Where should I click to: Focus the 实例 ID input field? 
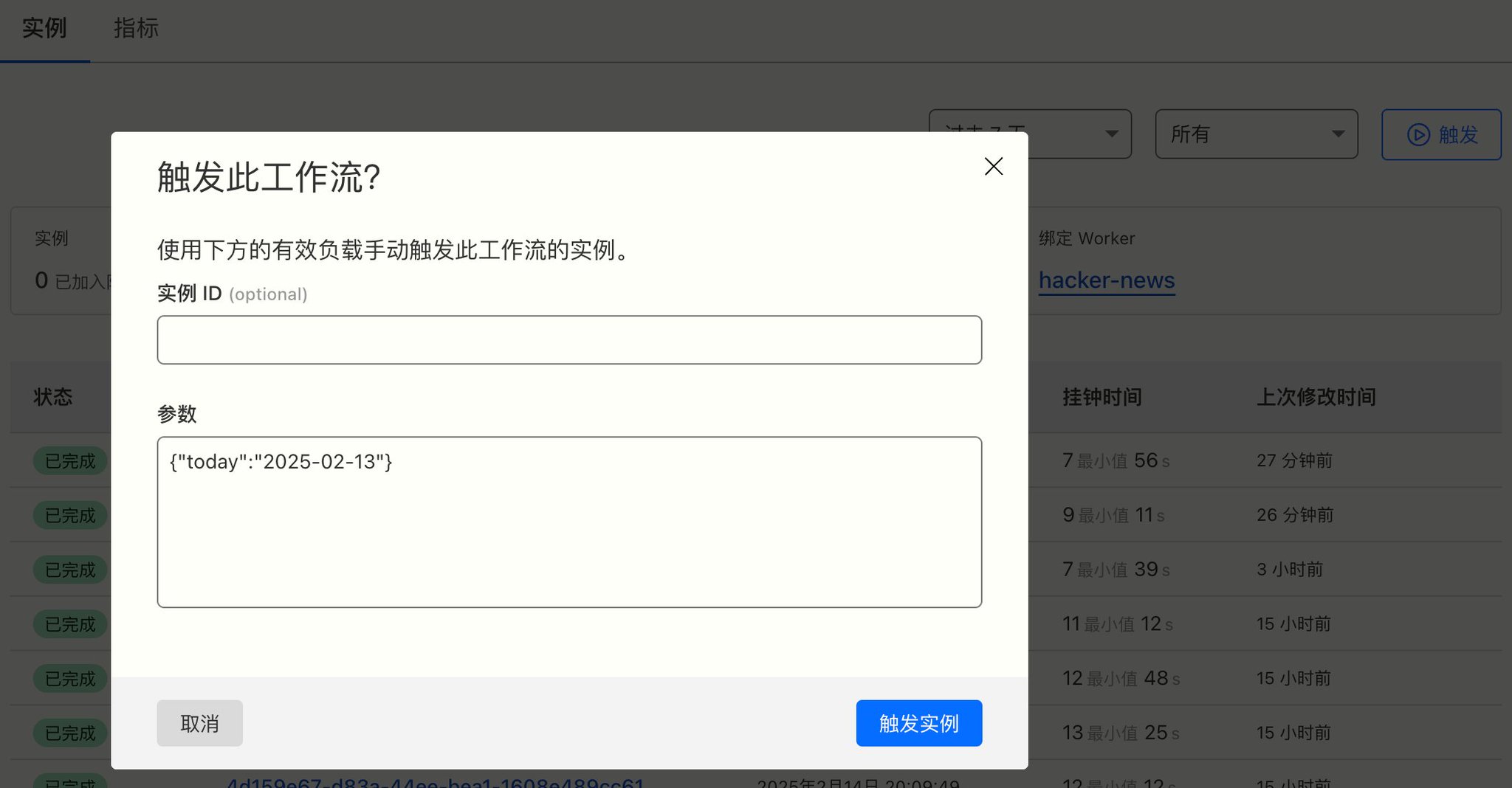(569, 340)
